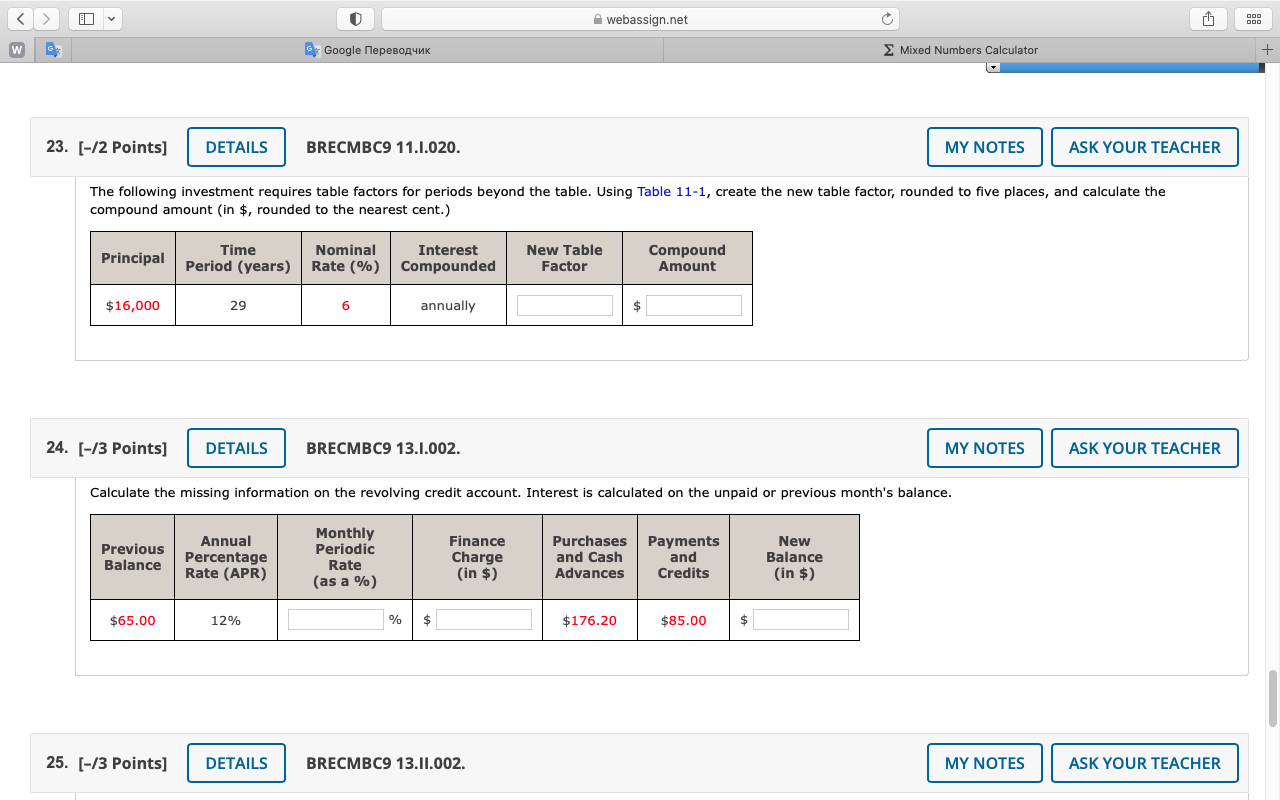Image resolution: width=1280 pixels, height=800 pixels.
Task: Click the 'Compound Amount' column header
Action: pyautogui.click(x=687, y=258)
